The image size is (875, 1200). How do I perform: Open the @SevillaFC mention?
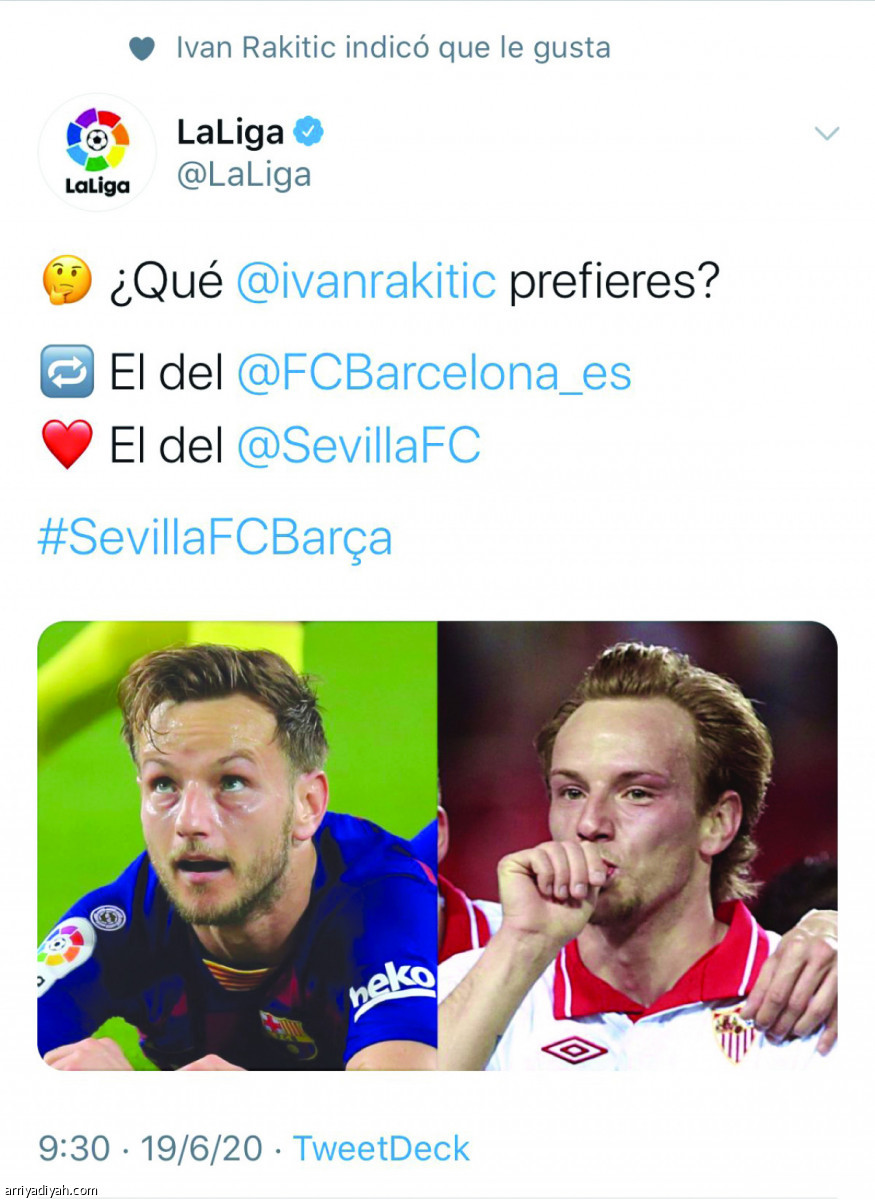tap(359, 446)
